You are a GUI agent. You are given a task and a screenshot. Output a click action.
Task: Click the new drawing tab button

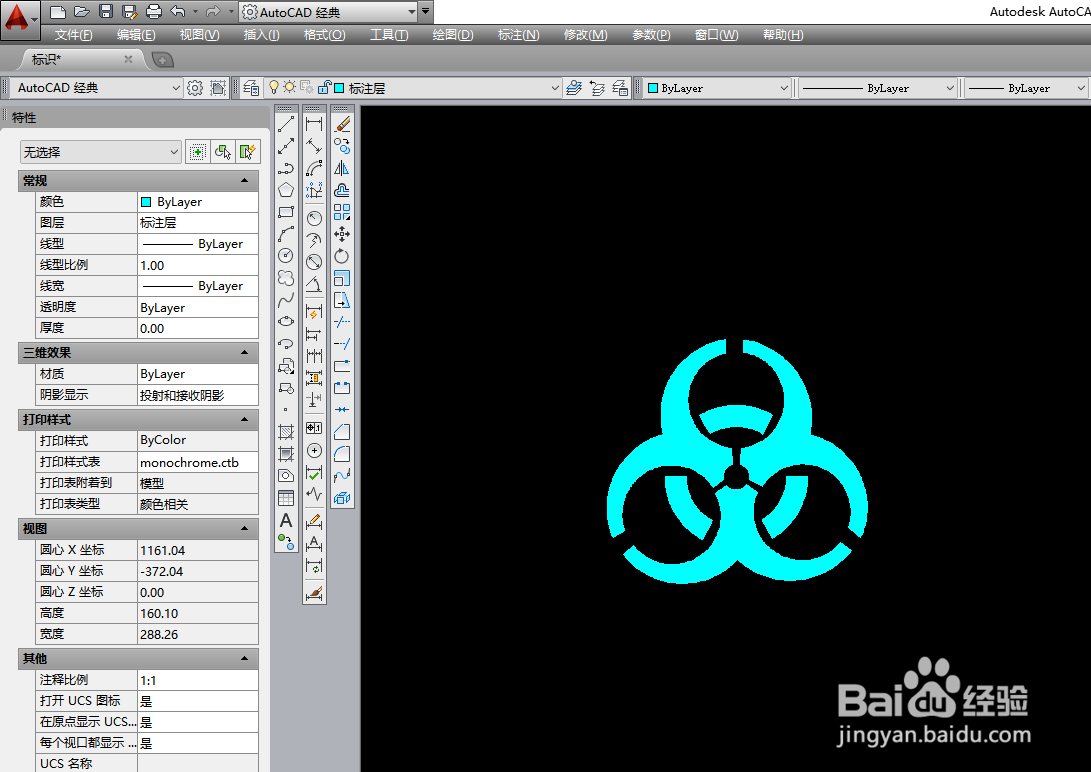(x=162, y=60)
